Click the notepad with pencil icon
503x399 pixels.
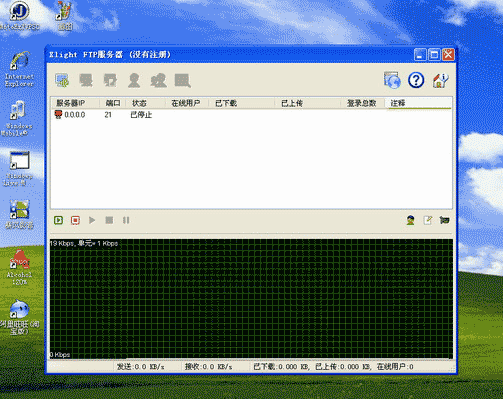(428, 220)
